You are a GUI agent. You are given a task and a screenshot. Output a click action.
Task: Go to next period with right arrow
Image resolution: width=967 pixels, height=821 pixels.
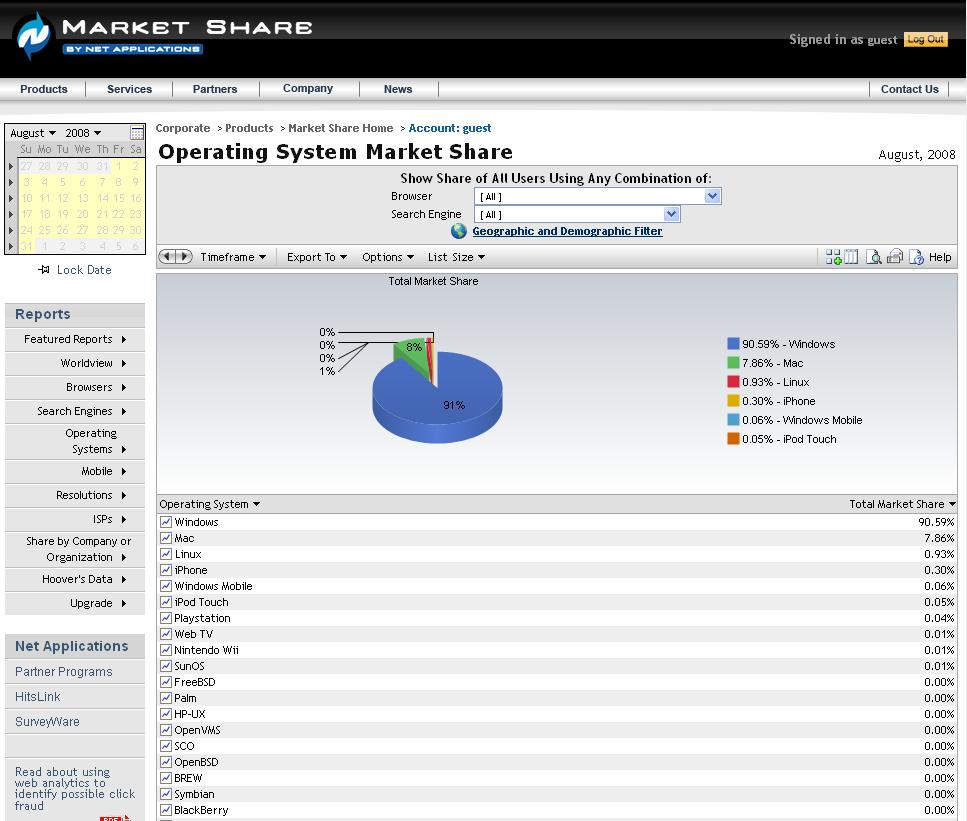[184, 257]
